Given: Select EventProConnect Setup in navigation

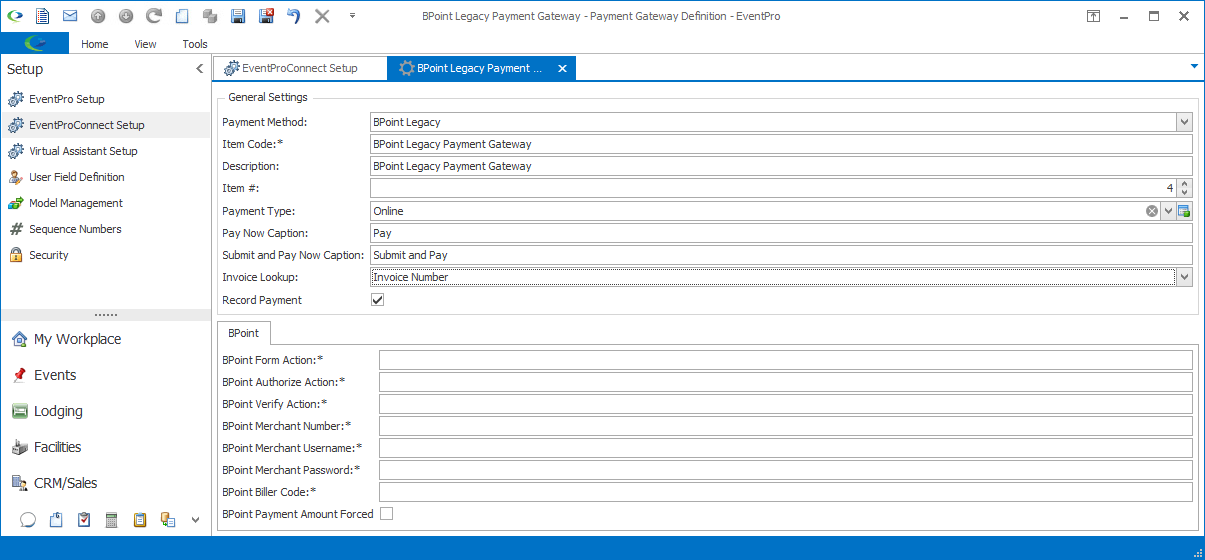Looking at the screenshot, I should 105,125.
